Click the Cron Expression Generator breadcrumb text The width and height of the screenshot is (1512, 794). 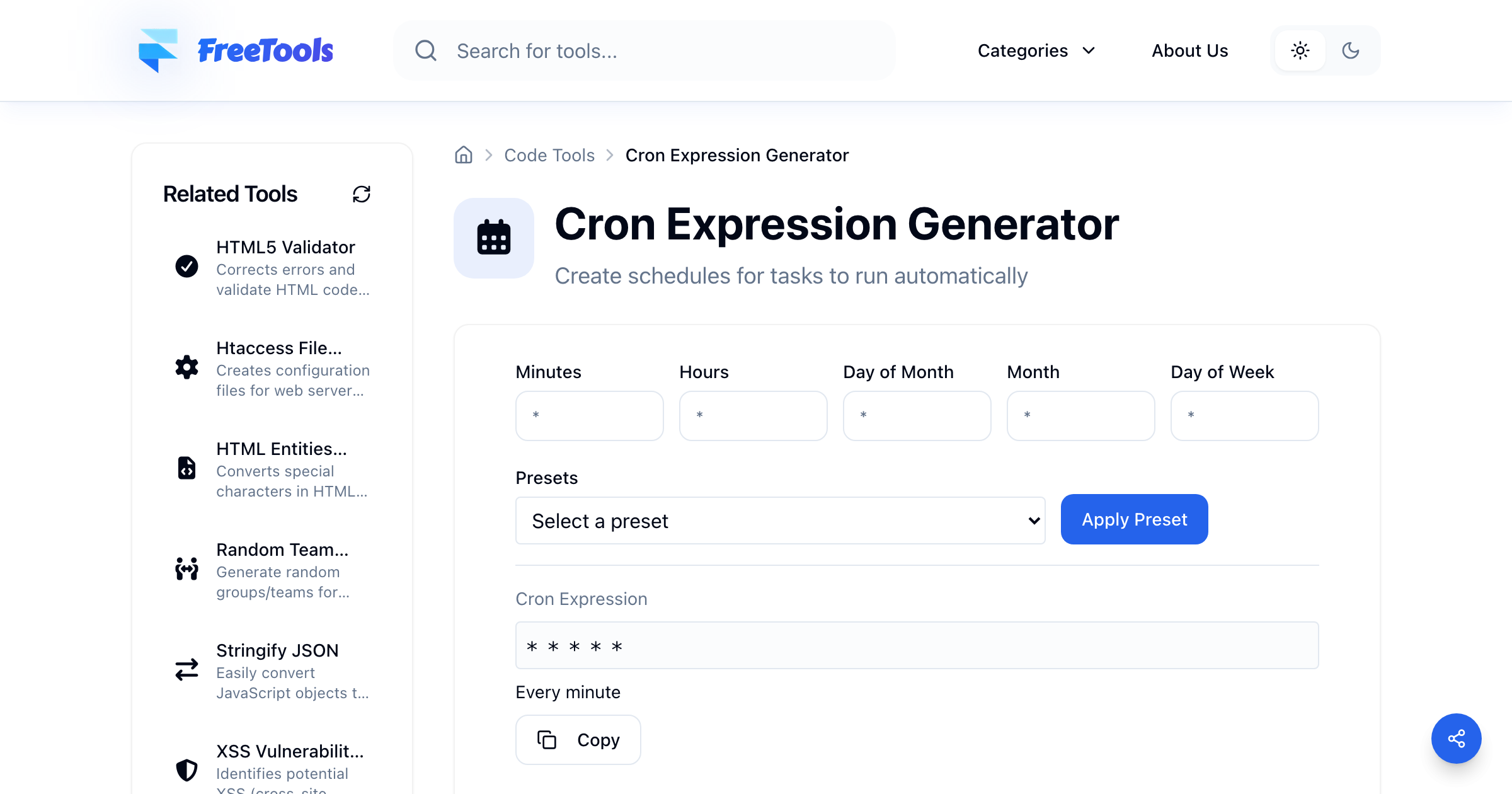click(x=737, y=155)
